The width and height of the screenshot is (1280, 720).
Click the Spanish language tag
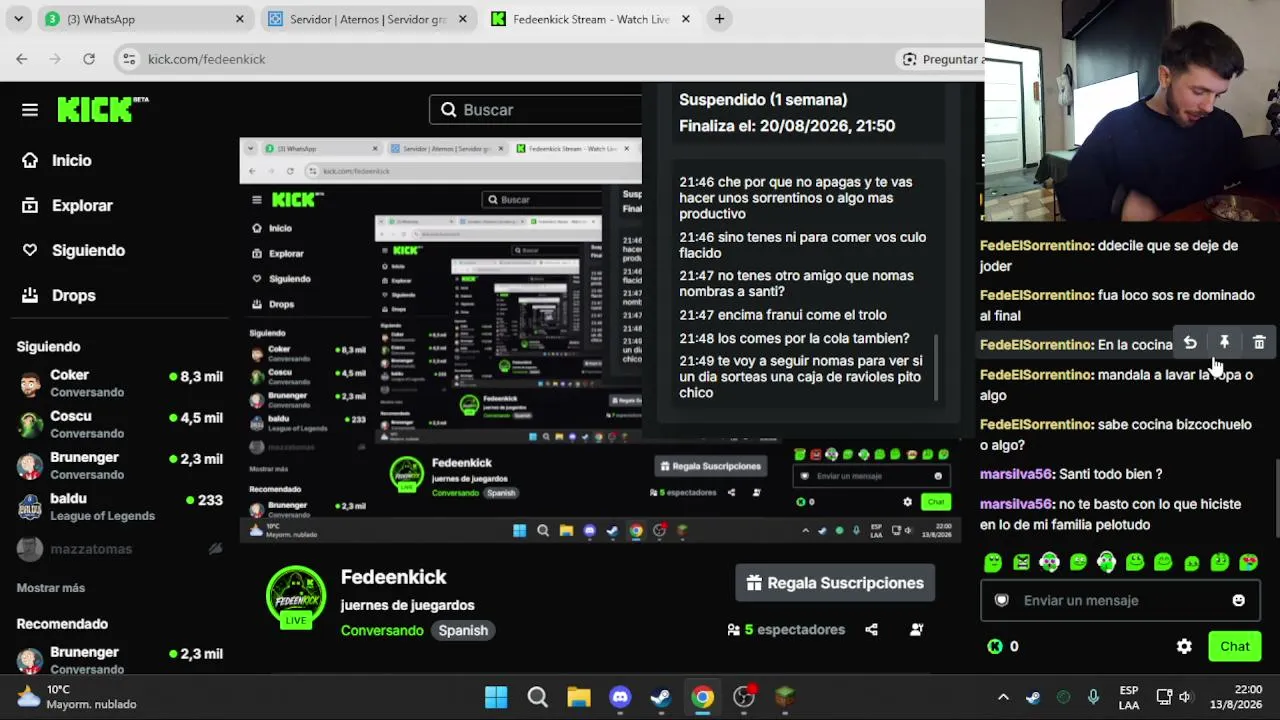pyautogui.click(x=463, y=630)
